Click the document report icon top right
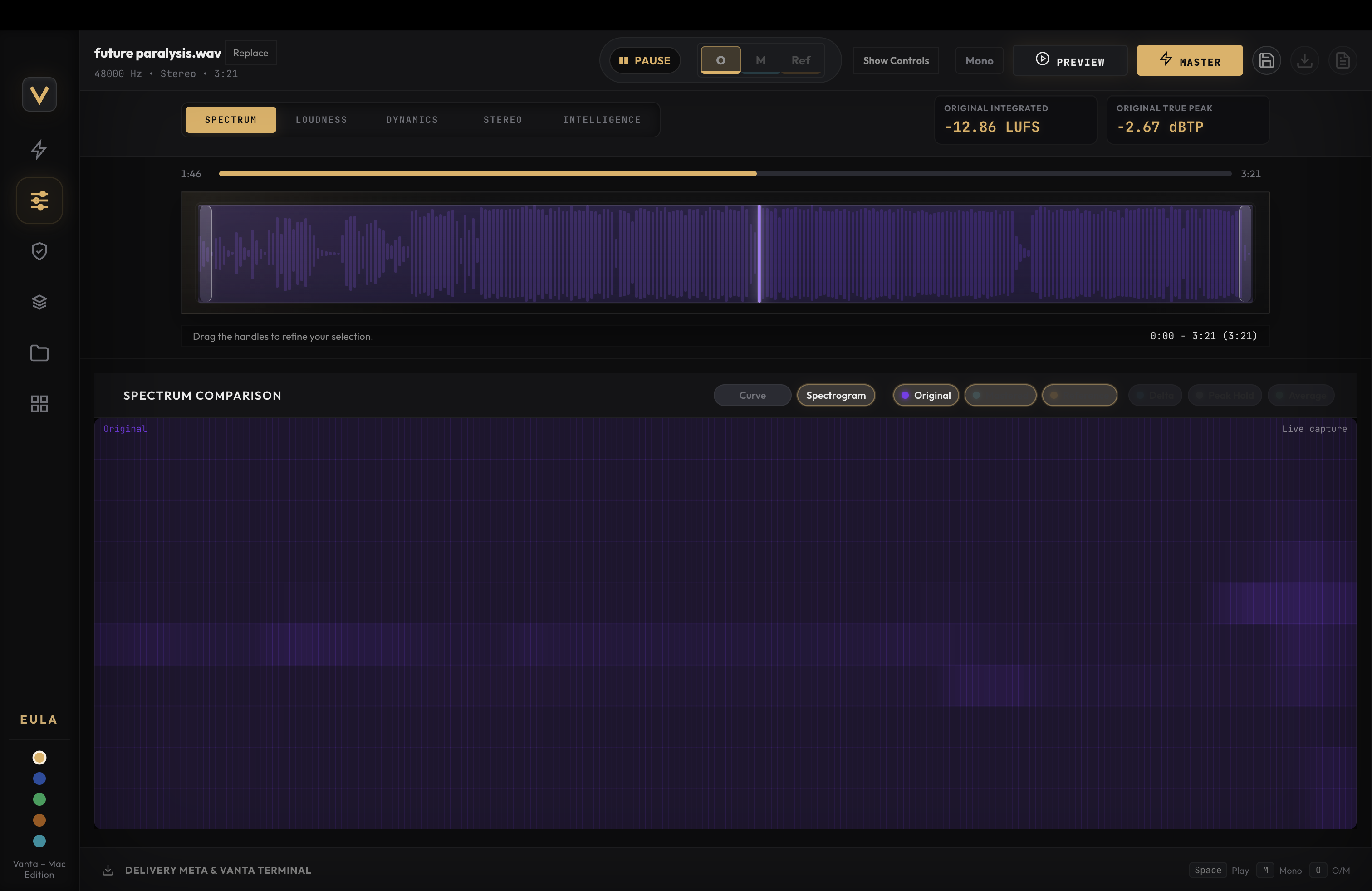 (x=1343, y=60)
